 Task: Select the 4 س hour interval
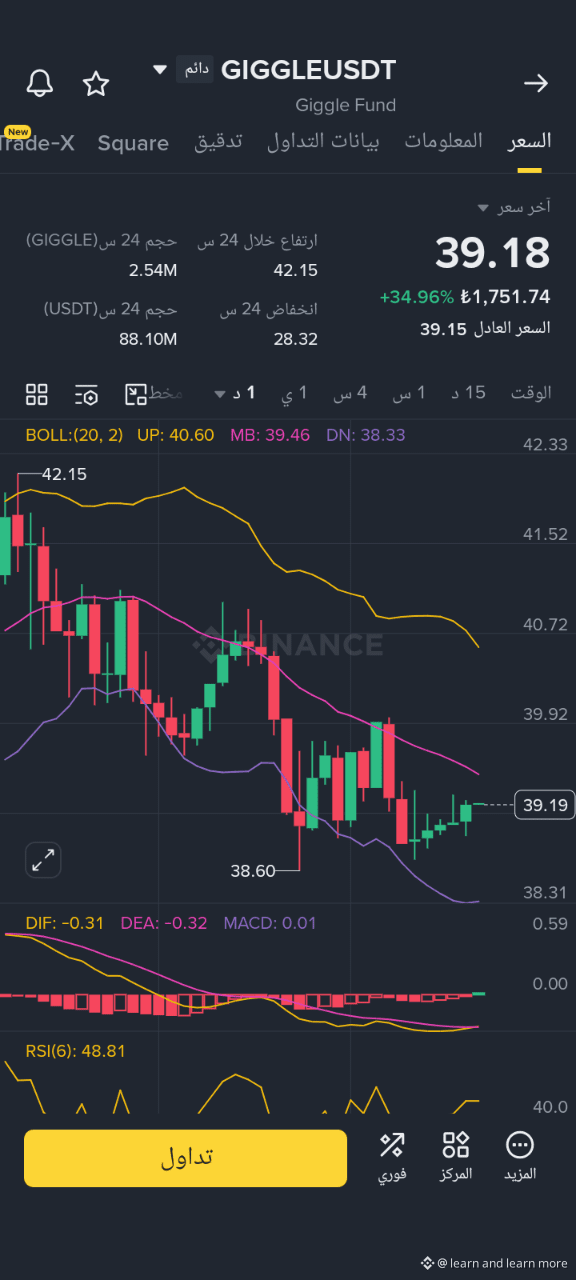[350, 393]
